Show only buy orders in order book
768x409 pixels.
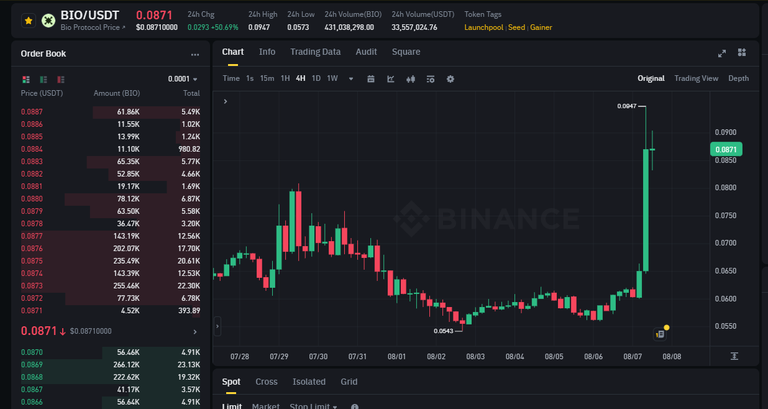point(44,79)
